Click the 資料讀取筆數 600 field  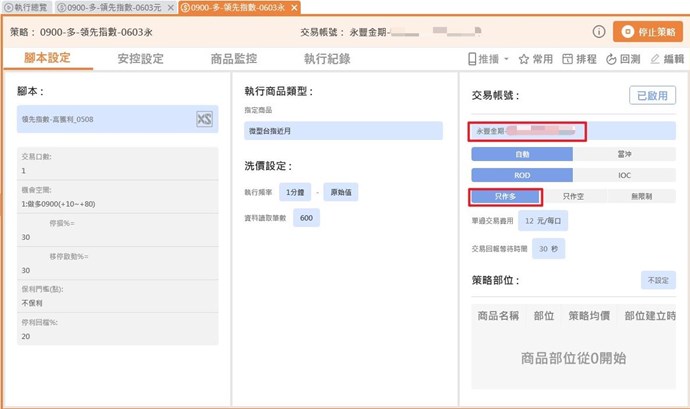click(x=305, y=218)
